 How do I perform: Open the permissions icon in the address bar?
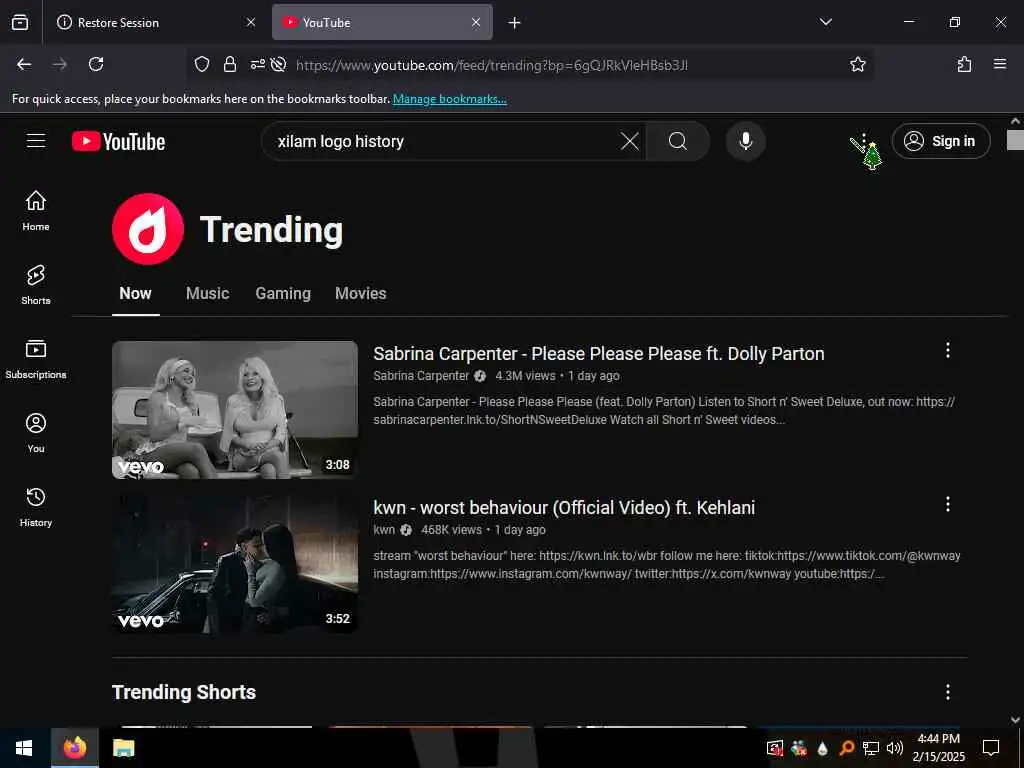point(257,64)
